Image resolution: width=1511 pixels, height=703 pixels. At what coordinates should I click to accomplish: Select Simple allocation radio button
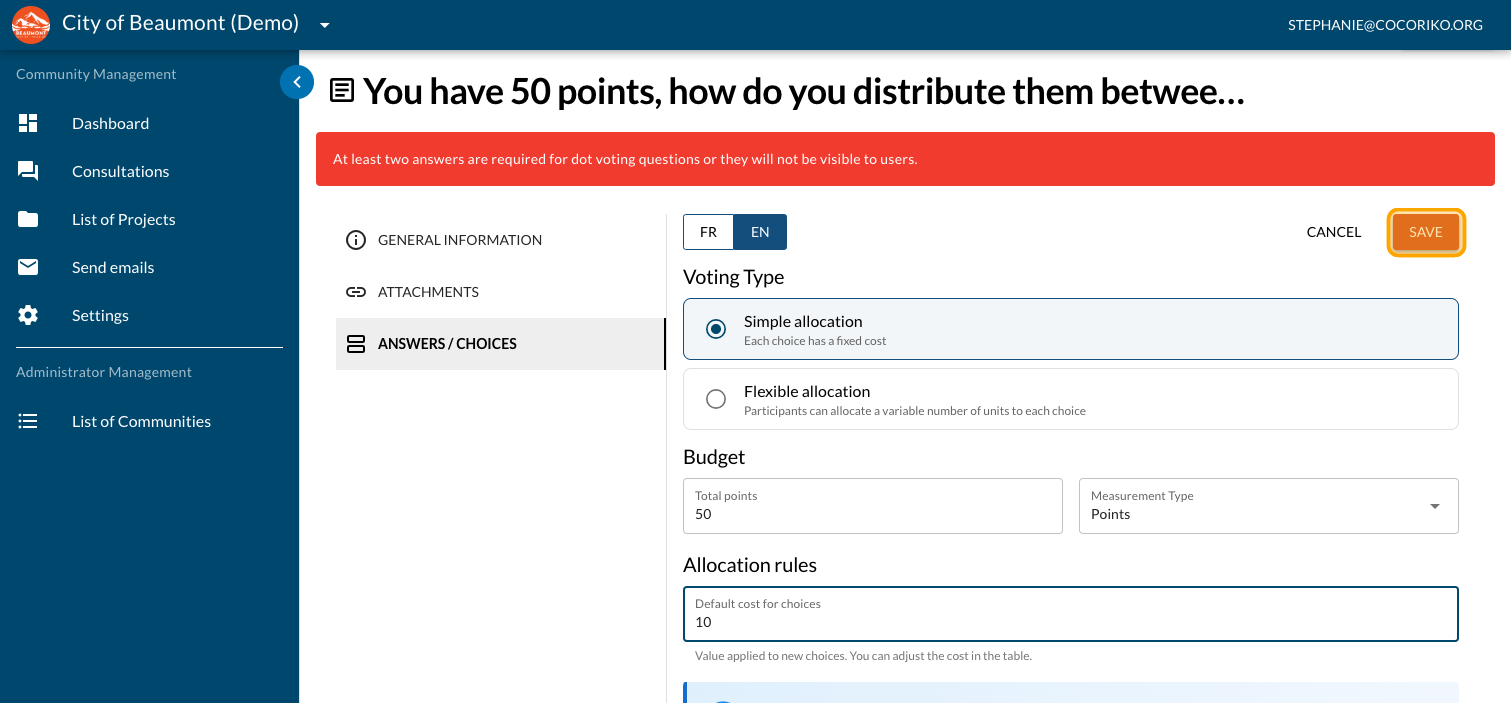point(716,329)
